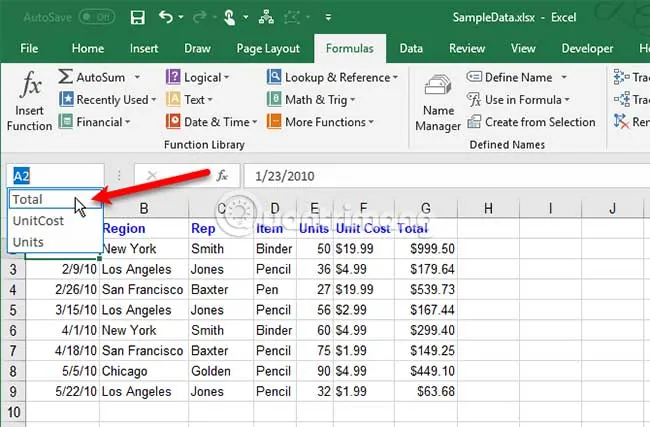Open the Financial functions menu
This screenshot has width=650, height=427.
(x=95, y=122)
